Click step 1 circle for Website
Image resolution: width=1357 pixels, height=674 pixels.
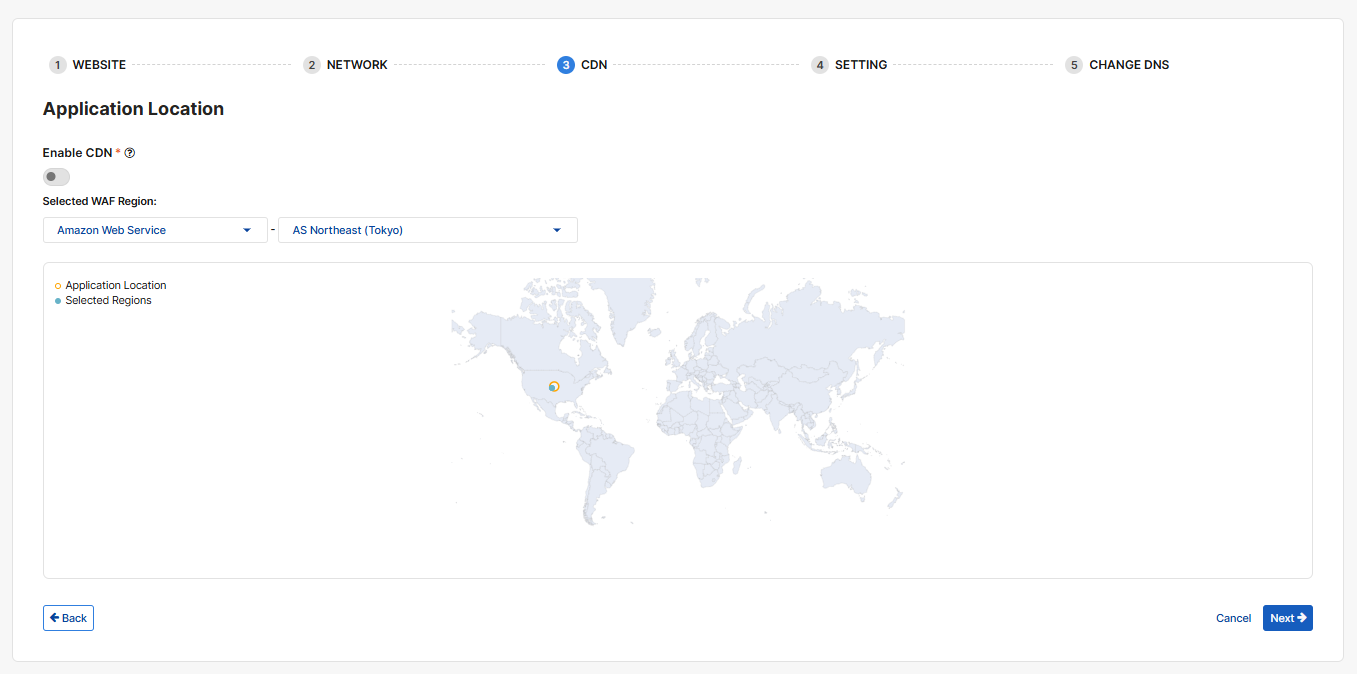coord(58,65)
